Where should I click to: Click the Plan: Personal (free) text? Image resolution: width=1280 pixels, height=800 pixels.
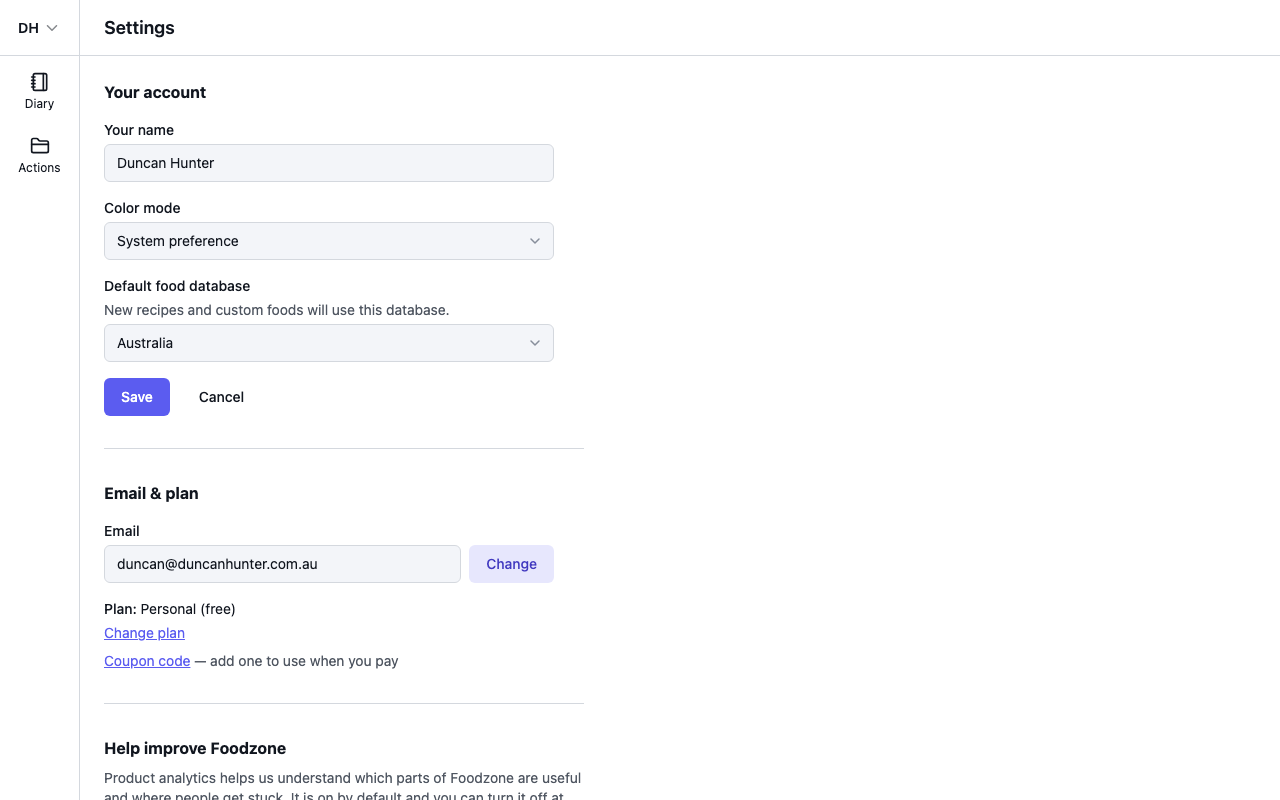(170, 609)
